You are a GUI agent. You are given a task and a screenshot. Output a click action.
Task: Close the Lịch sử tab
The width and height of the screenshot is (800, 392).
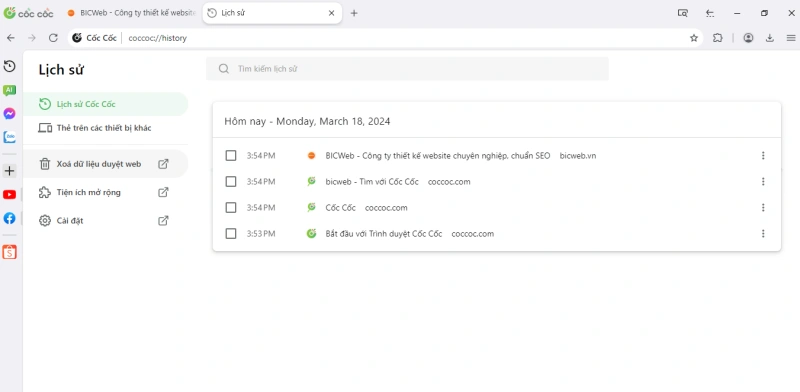(x=332, y=13)
